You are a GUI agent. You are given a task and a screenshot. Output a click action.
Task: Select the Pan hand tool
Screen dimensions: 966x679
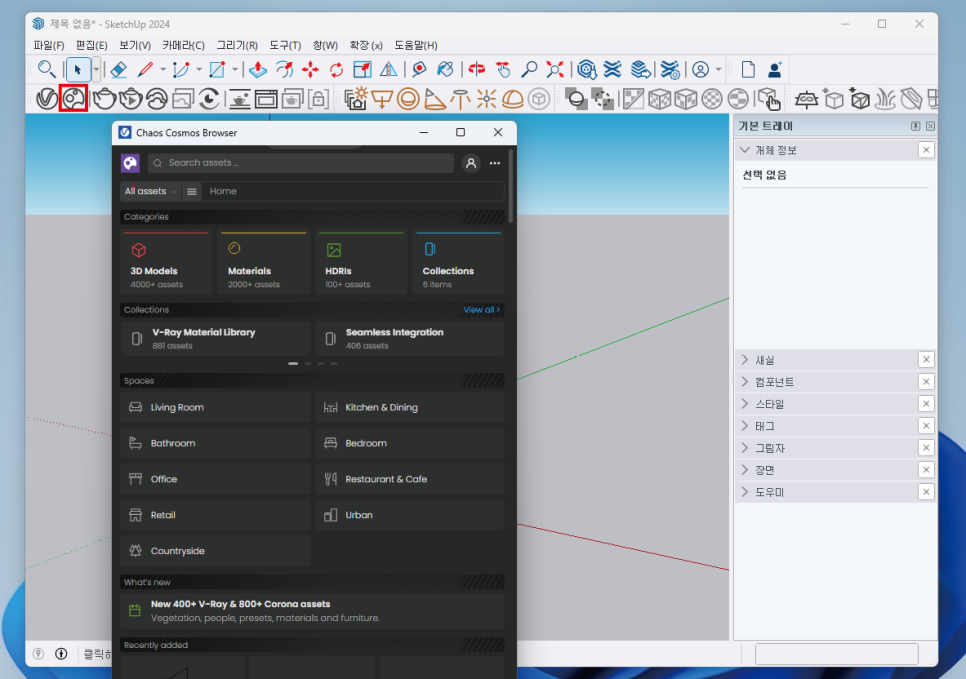(x=503, y=70)
